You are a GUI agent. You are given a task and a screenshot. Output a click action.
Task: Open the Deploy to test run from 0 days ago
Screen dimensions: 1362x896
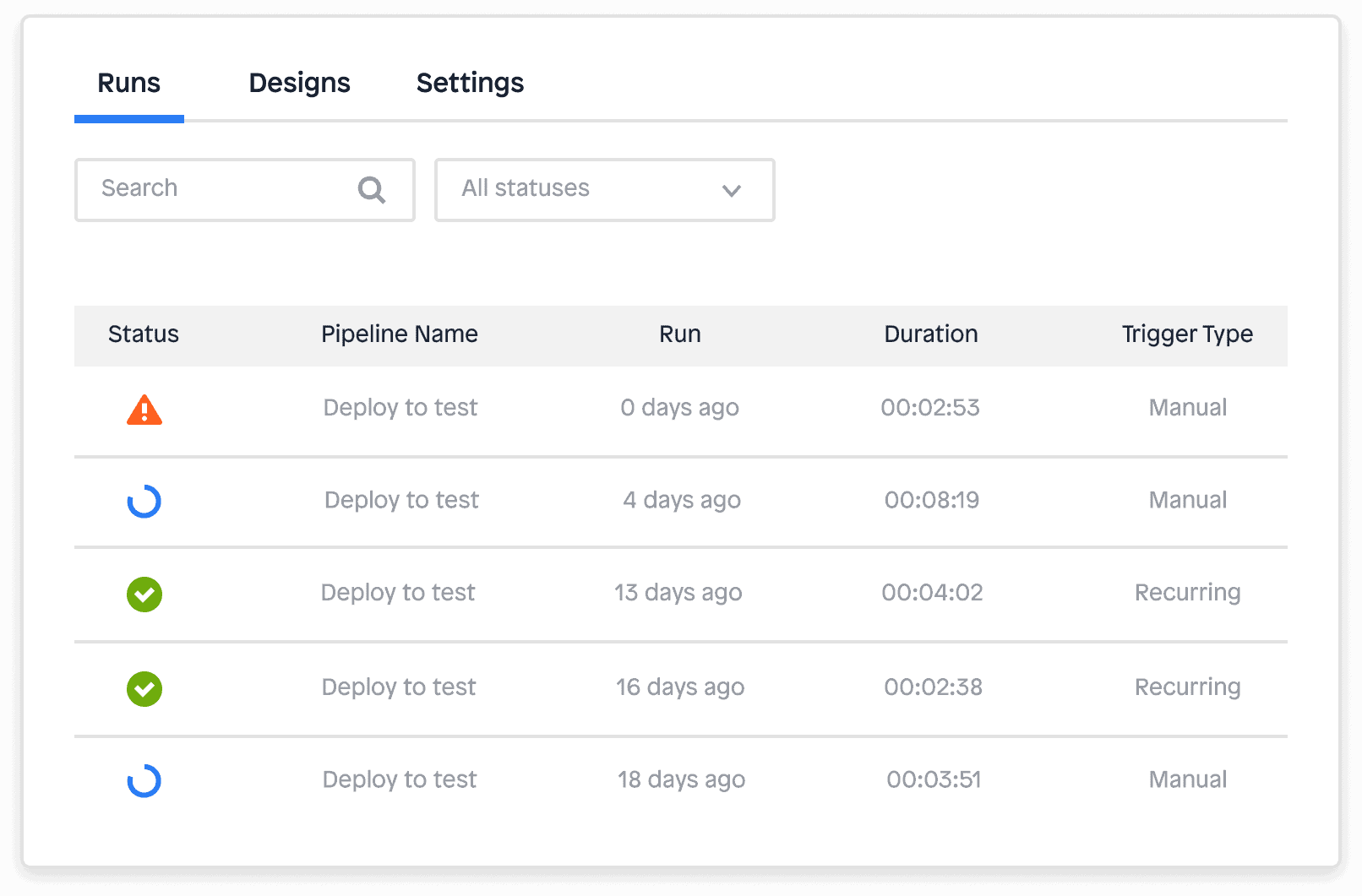click(400, 408)
